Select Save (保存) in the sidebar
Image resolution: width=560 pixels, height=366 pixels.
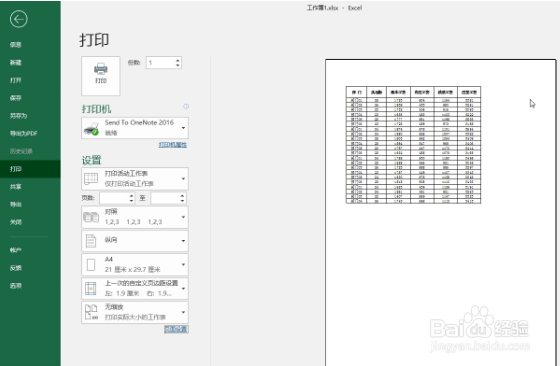(16, 98)
